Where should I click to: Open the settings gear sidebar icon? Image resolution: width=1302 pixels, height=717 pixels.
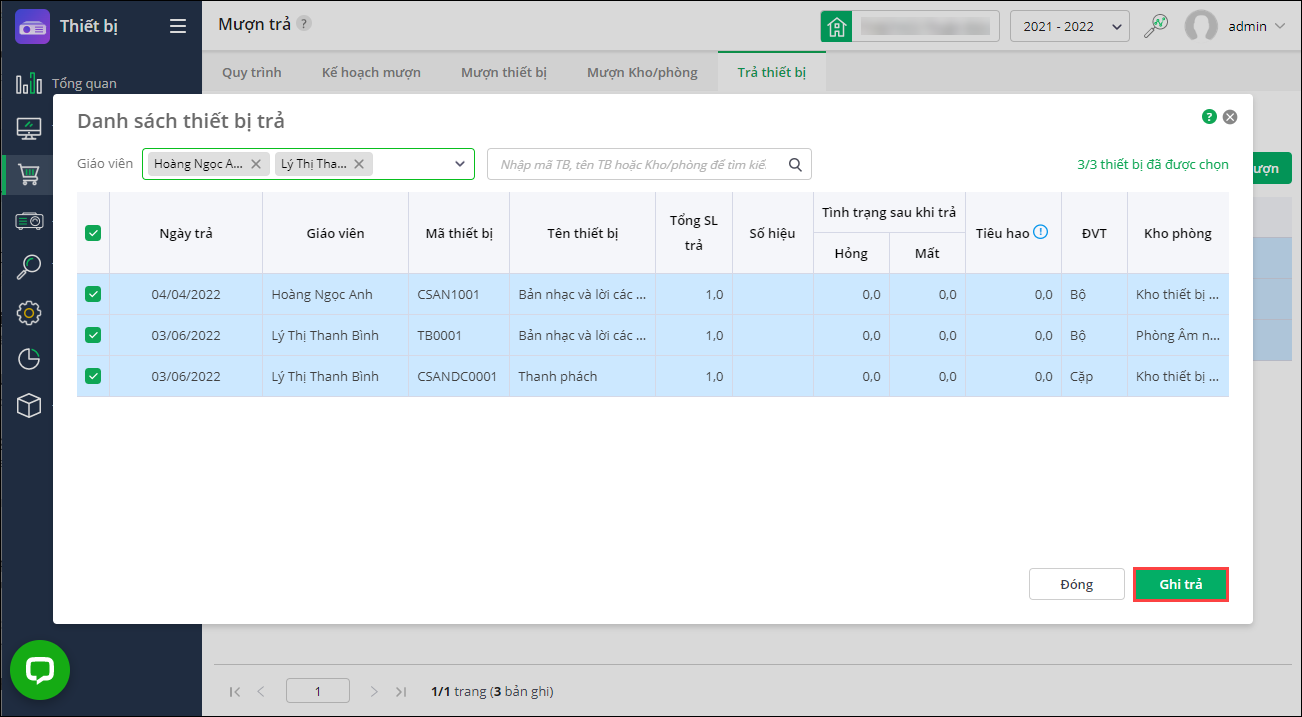[x=29, y=312]
